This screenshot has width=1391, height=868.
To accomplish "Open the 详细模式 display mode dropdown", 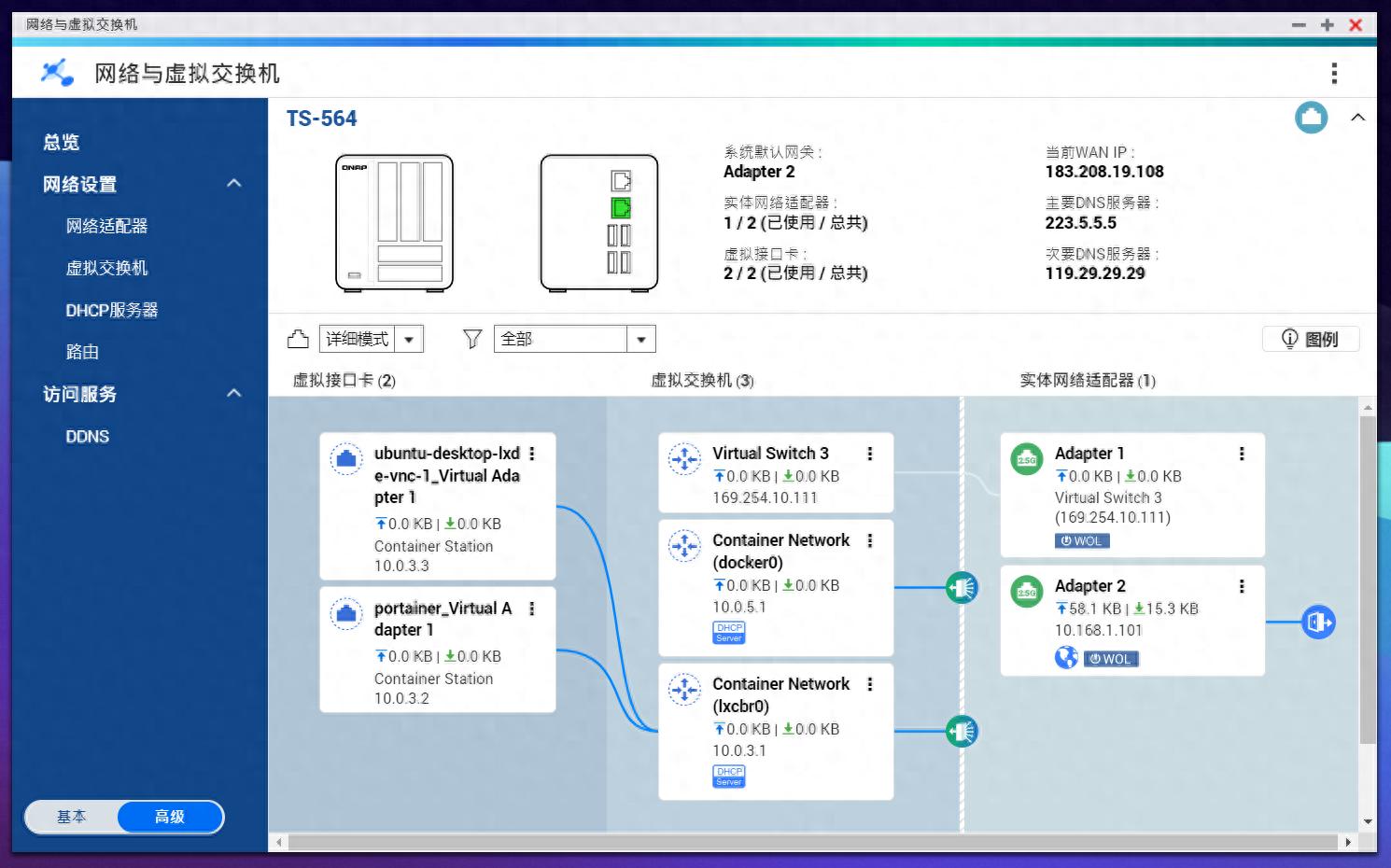I will [x=409, y=339].
